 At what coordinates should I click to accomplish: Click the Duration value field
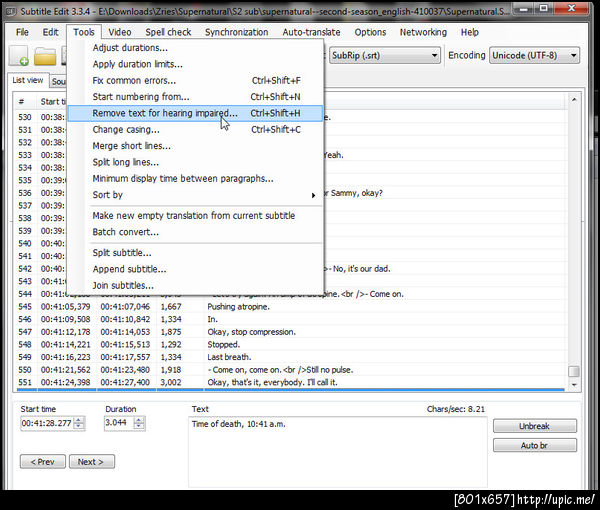pos(118,423)
